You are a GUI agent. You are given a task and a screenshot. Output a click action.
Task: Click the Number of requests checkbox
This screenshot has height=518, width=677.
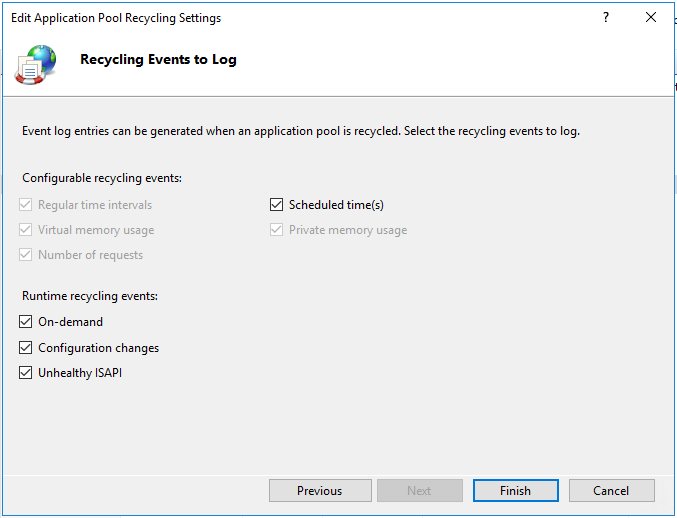coord(26,255)
